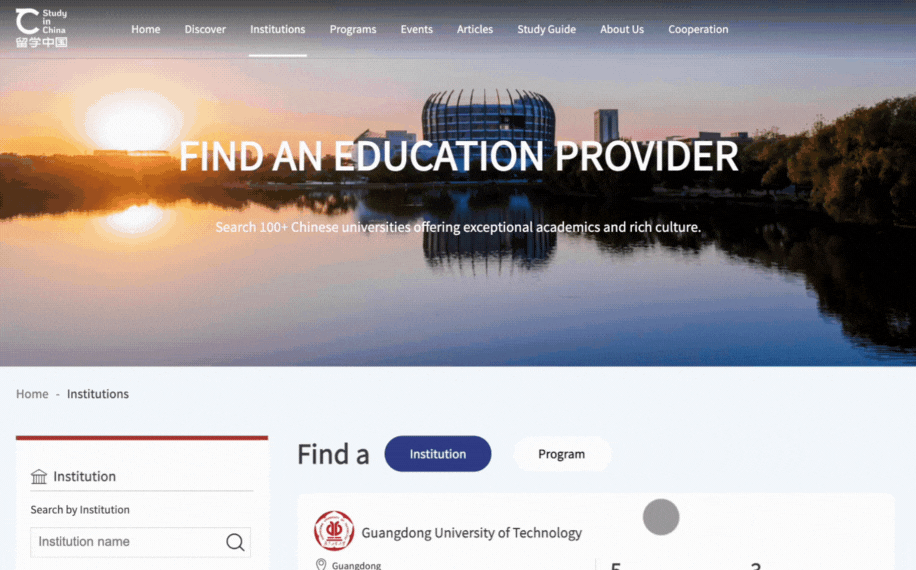The image size is (916, 570).
Task: Open Guangdong University of Technology title link
Action: click(471, 533)
